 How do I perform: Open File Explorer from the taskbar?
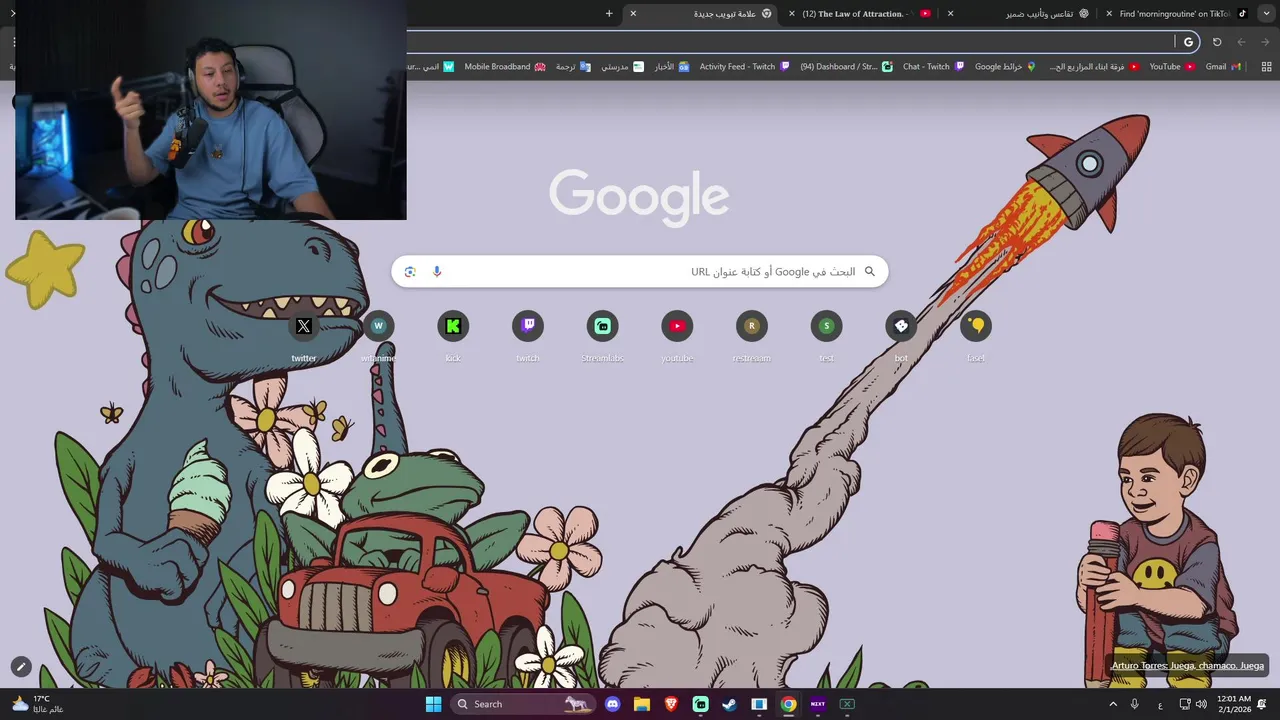[x=642, y=704]
